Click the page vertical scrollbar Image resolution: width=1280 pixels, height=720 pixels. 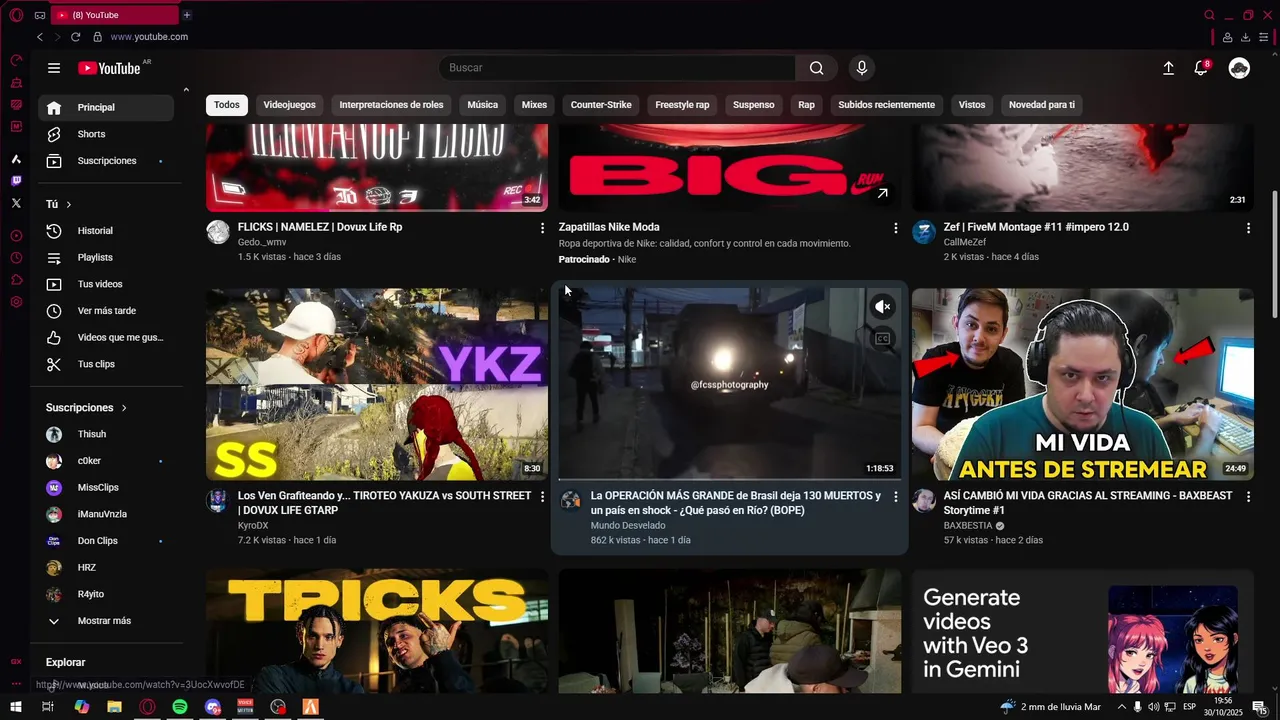click(x=1274, y=254)
